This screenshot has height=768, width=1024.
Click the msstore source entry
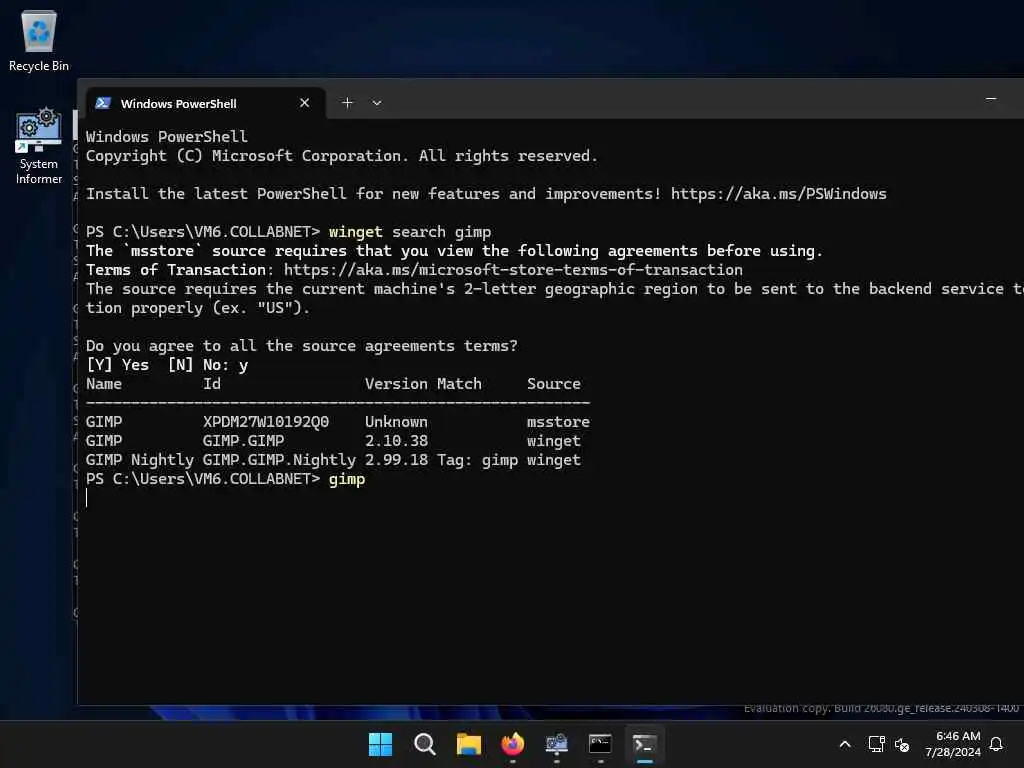click(x=558, y=422)
